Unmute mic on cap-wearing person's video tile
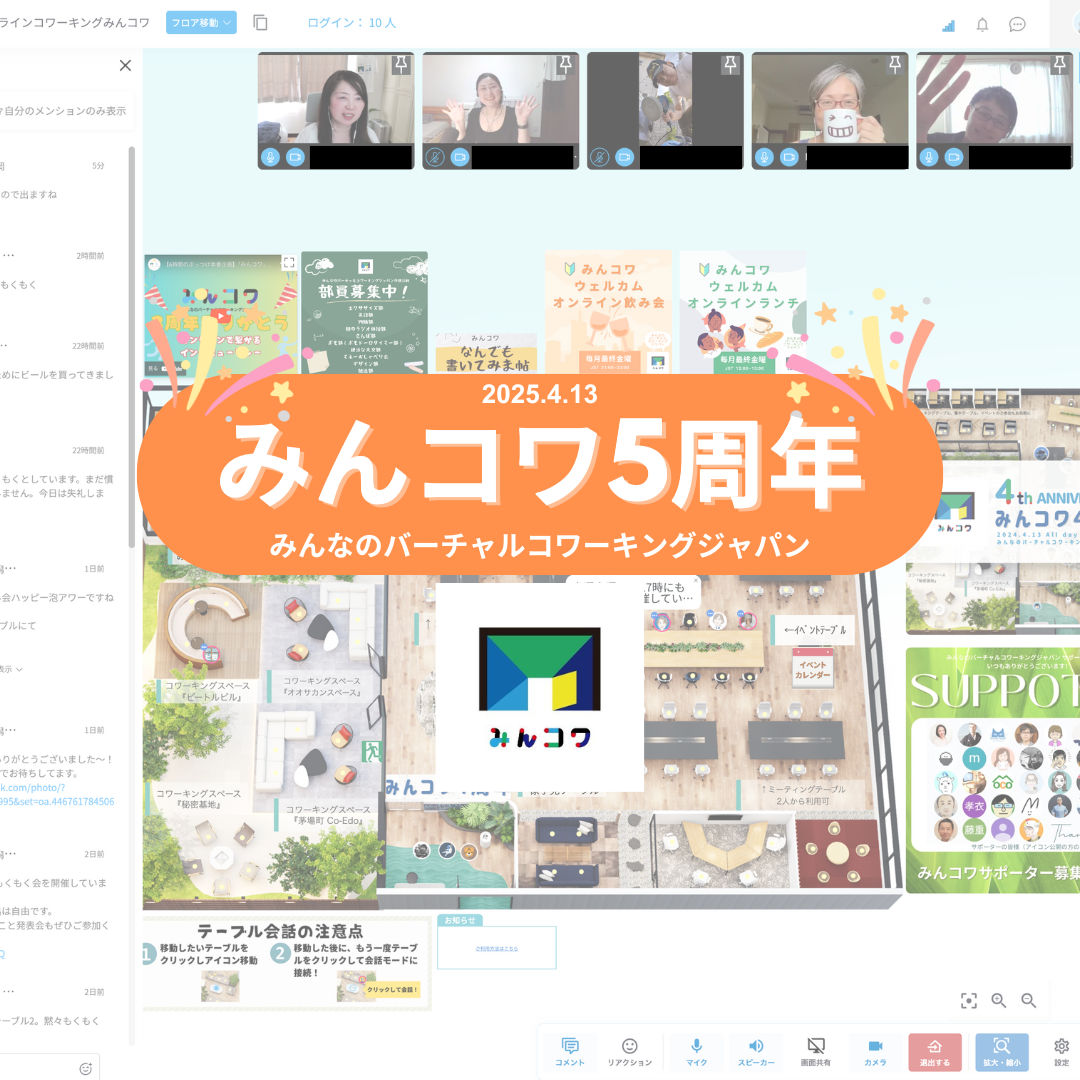The width and height of the screenshot is (1080, 1080). [599, 157]
